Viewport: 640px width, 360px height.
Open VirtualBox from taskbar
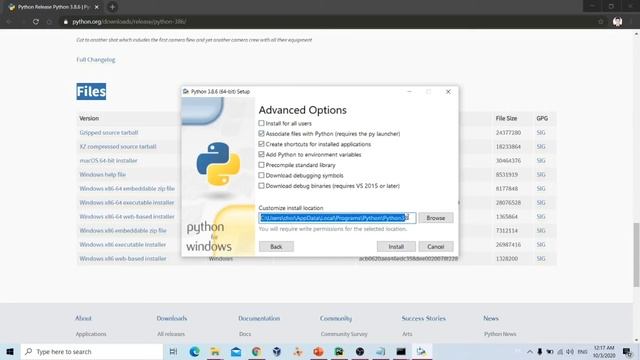tap(277, 351)
